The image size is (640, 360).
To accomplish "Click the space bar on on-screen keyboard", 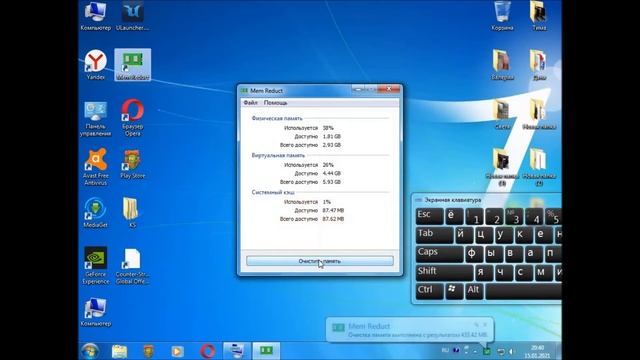I will pos(523,291).
